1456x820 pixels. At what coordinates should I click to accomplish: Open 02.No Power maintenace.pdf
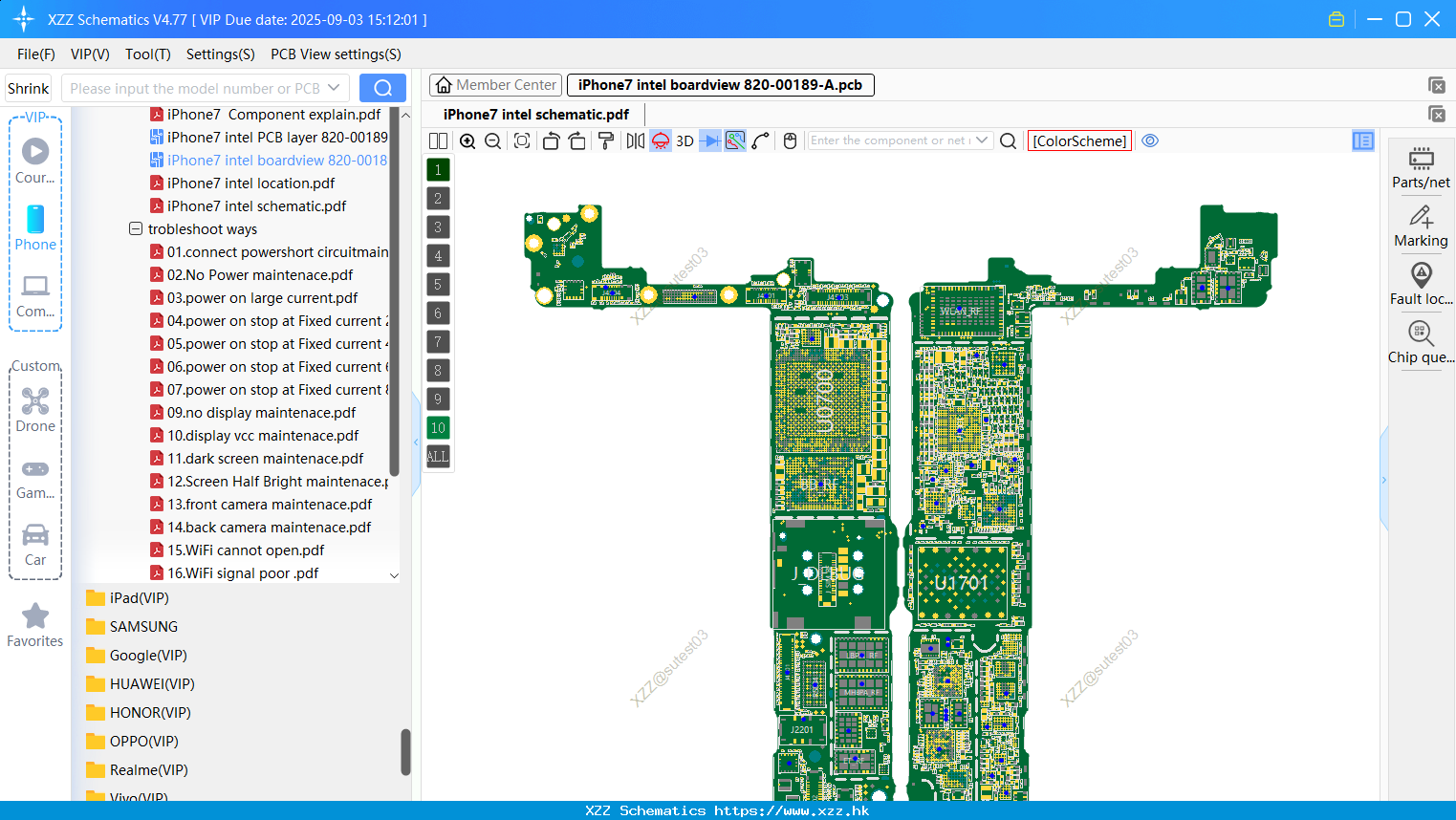click(x=260, y=275)
